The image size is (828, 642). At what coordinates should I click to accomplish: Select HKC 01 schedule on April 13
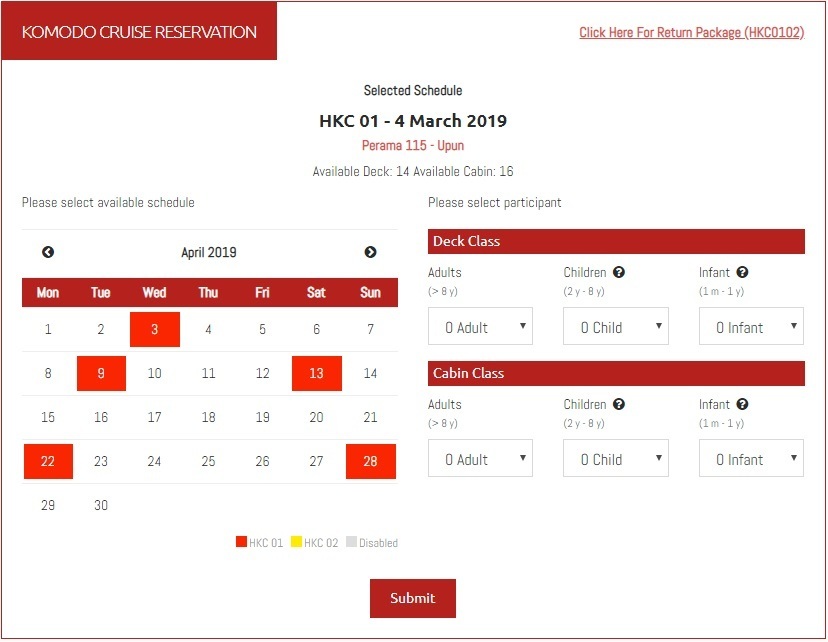(x=316, y=373)
